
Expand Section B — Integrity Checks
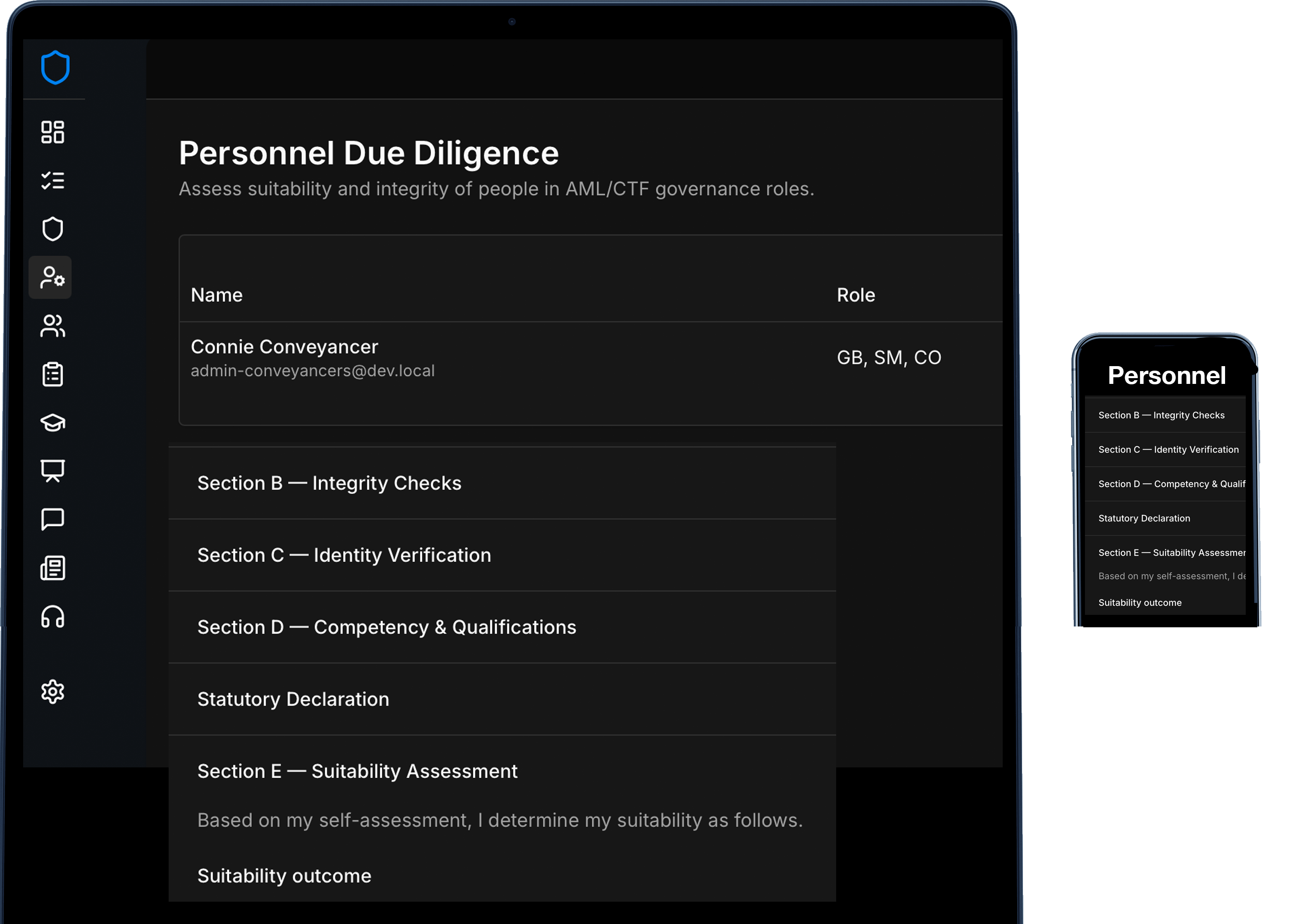point(329,483)
